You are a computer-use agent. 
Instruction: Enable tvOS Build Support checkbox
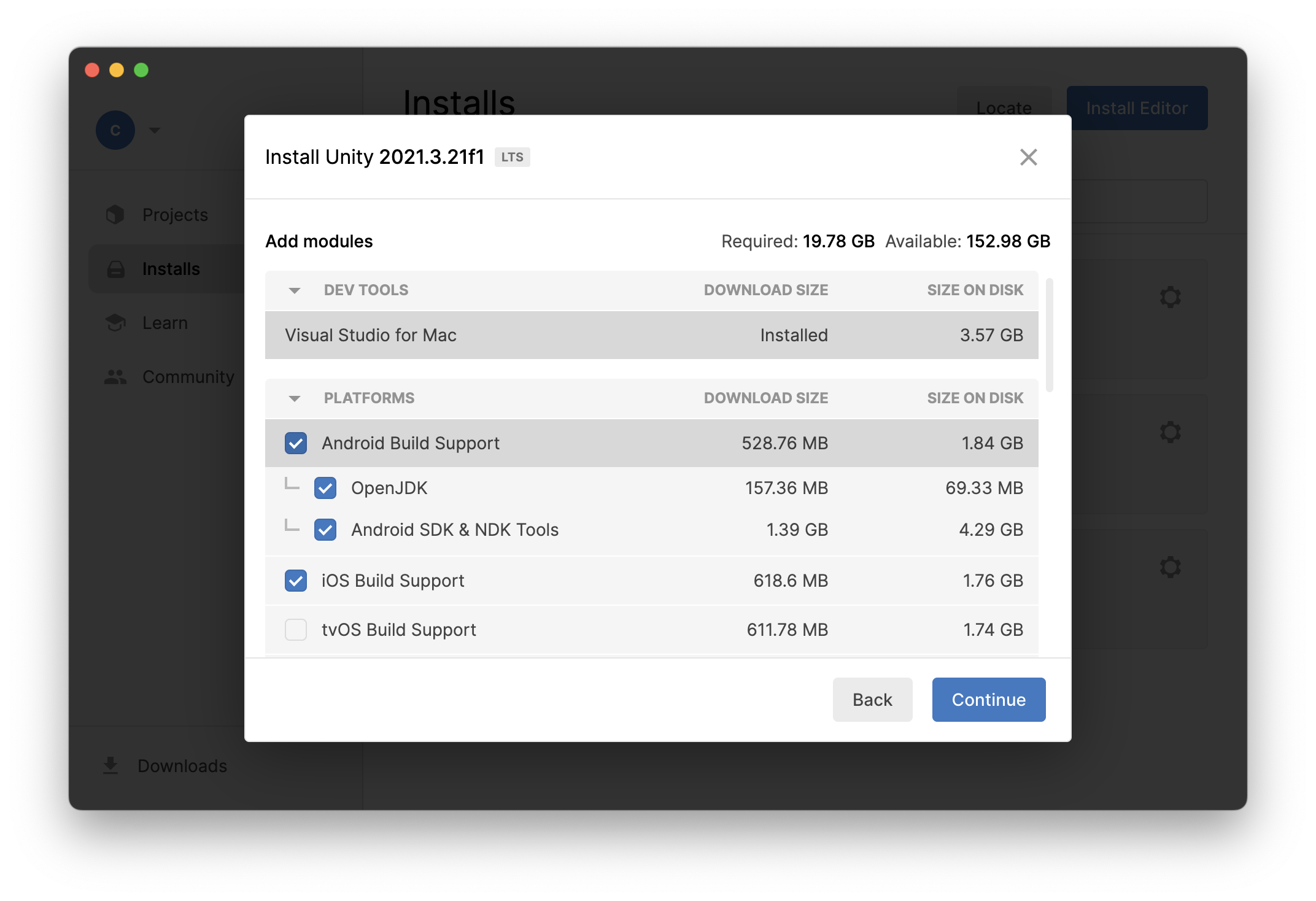coord(296,630)
